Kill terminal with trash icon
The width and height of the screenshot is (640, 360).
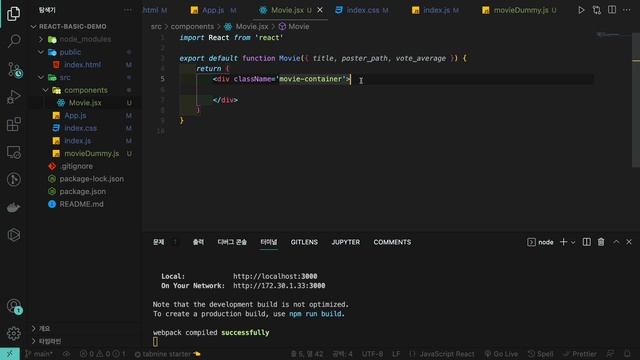[x=601, y=242]
